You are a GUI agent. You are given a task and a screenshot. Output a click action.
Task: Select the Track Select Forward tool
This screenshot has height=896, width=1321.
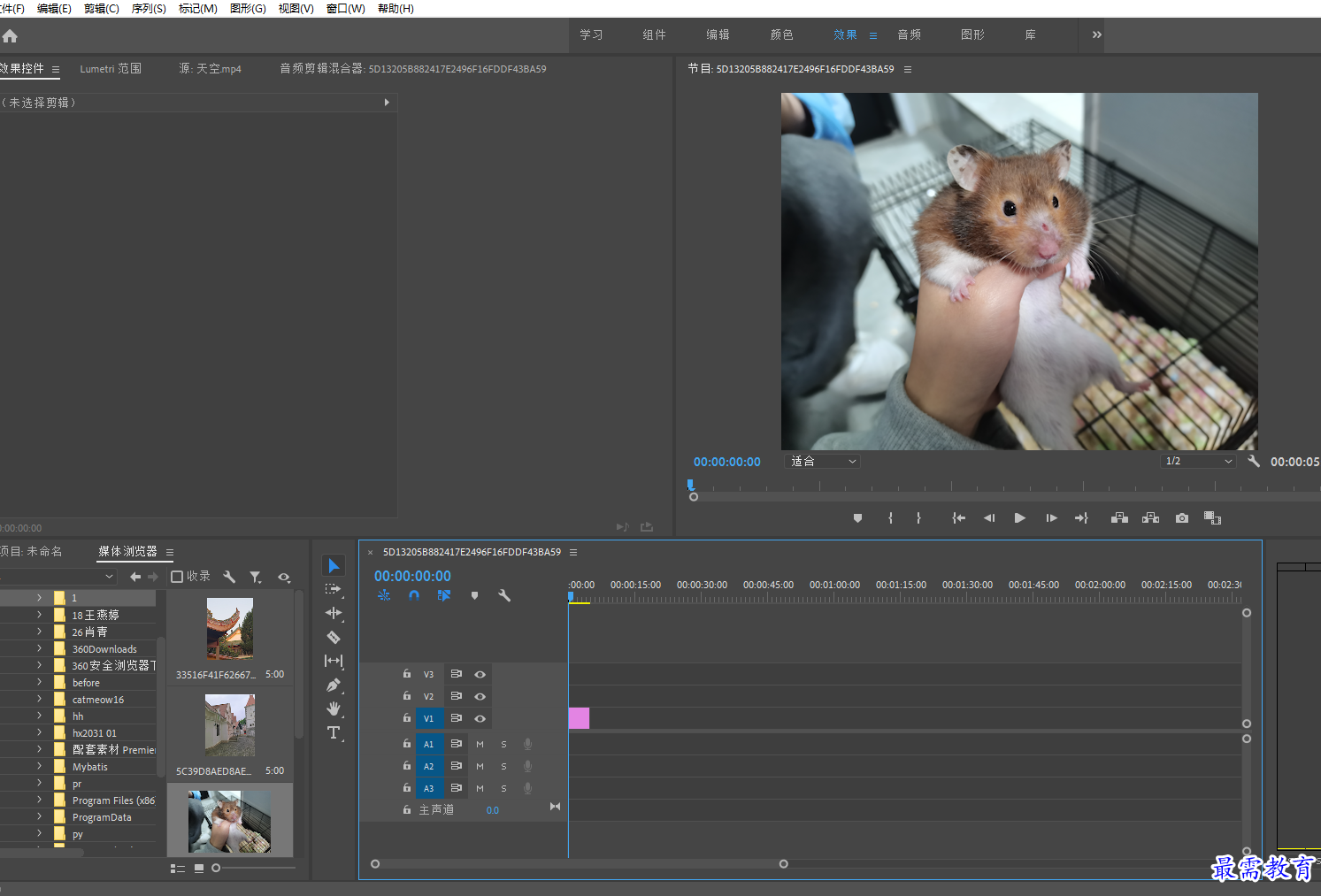(334, 589)
